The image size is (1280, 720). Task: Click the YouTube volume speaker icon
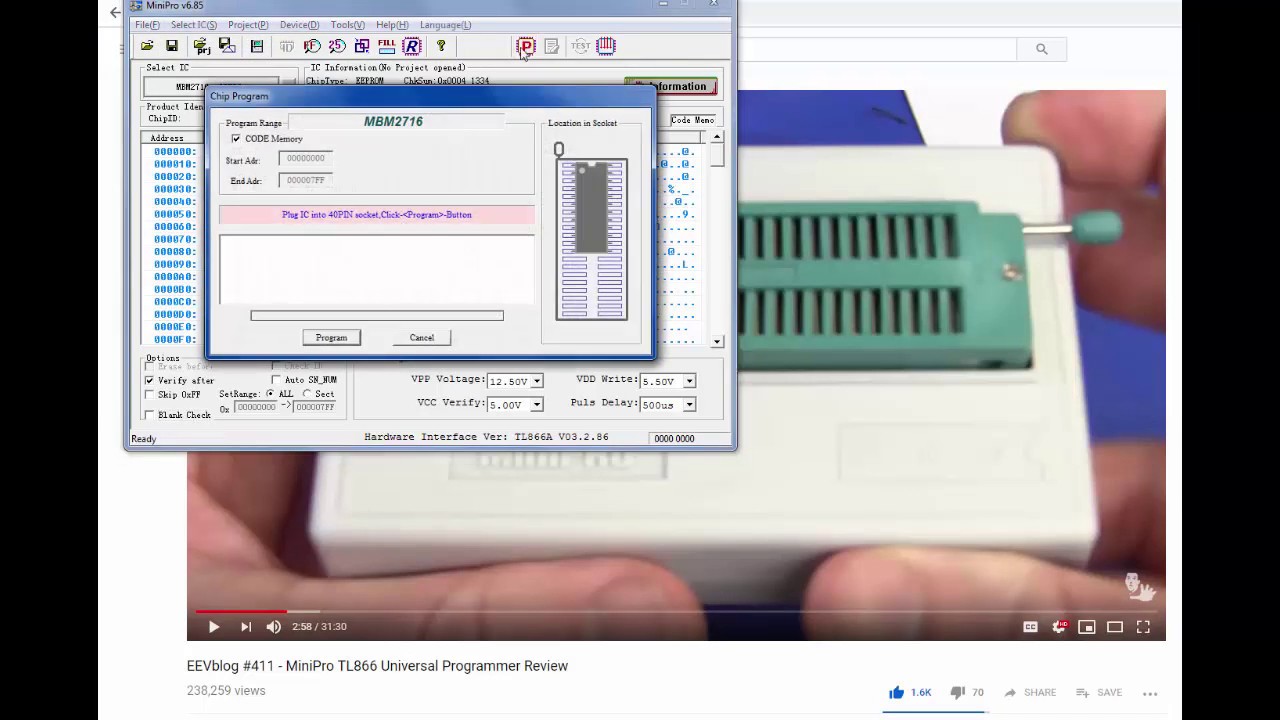click(x=274, y=627)
